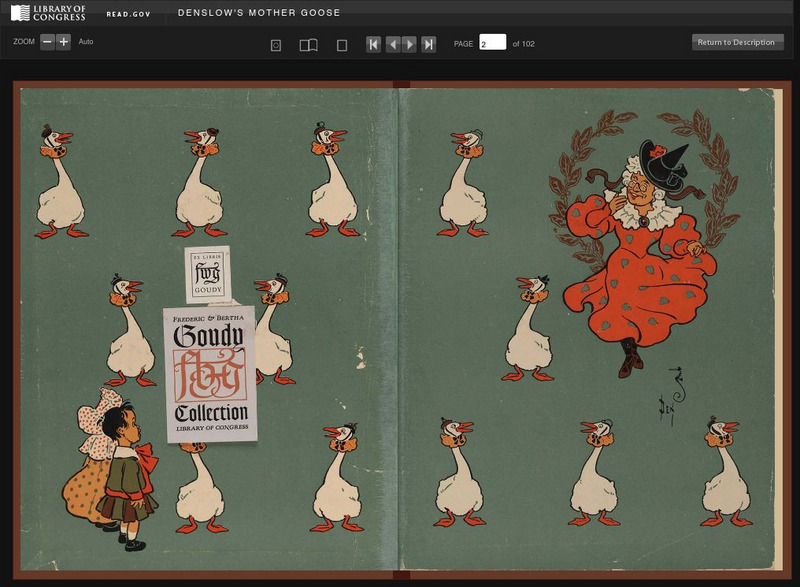Select the thumbnail view icon
The width and height of the screenshot is (800, 587).
coord(276,45)
